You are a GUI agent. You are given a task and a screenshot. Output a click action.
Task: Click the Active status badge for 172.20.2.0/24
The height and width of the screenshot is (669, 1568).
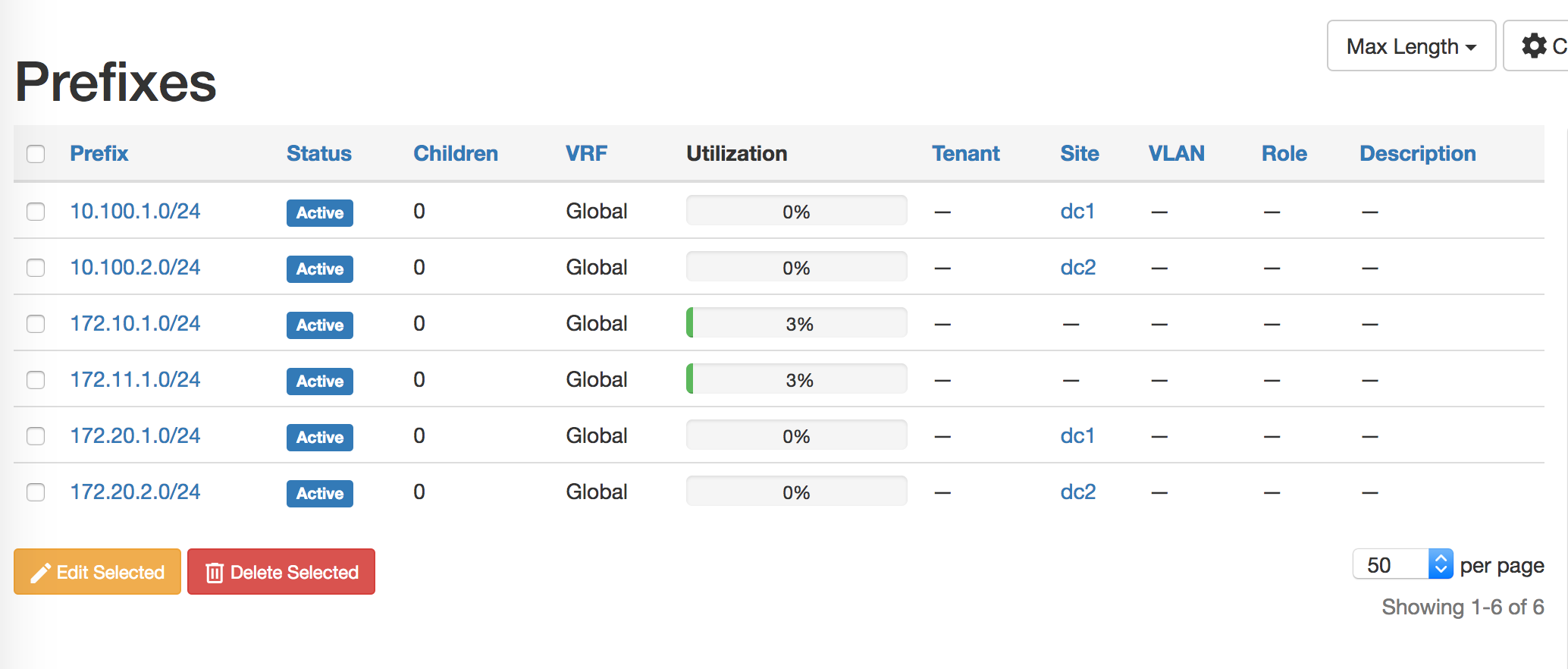coord(320,493)
